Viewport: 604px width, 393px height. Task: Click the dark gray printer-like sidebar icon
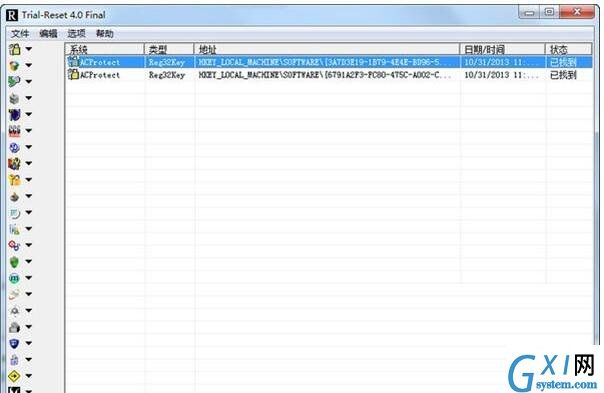tap(15, 327)
